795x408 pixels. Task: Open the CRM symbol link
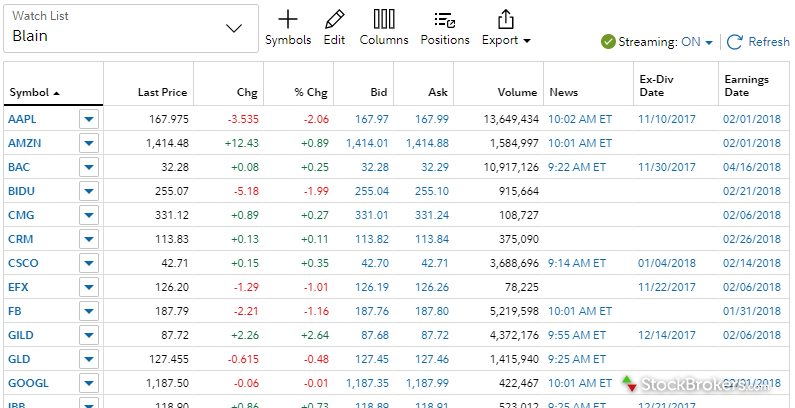21,239
